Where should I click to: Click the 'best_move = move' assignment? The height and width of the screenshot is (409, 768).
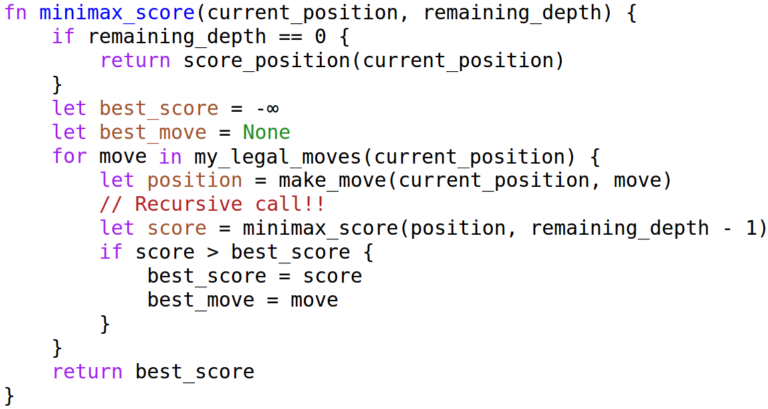pos(243,300)
